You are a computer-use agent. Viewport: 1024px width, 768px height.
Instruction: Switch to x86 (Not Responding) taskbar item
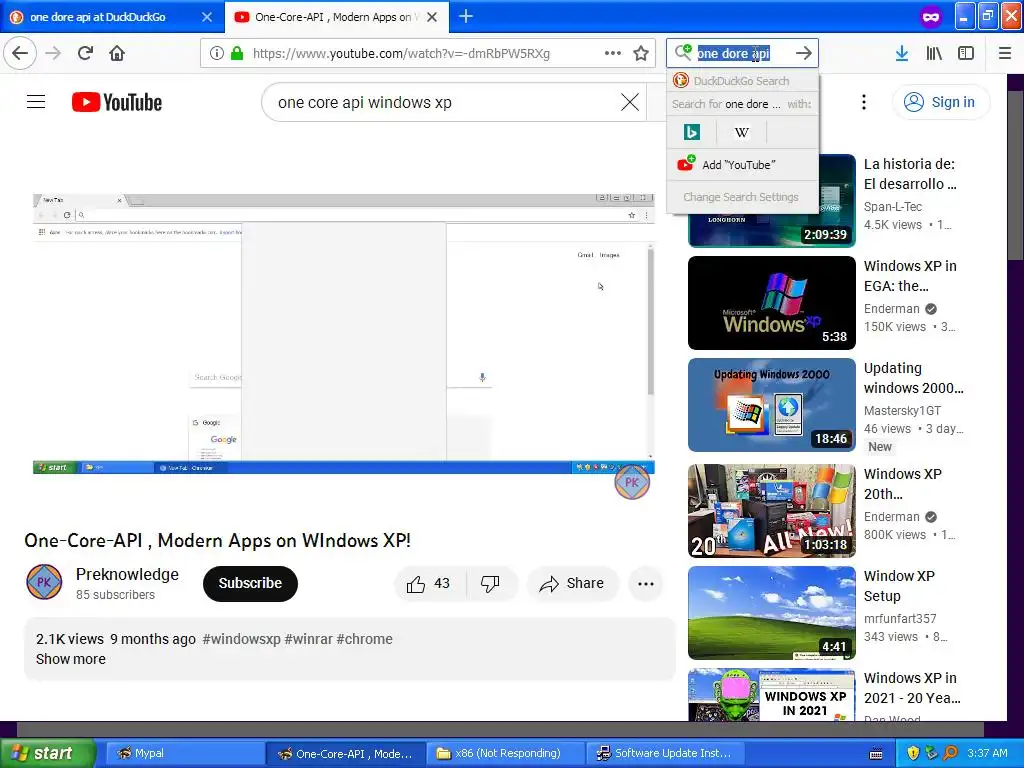pos(507,753)
